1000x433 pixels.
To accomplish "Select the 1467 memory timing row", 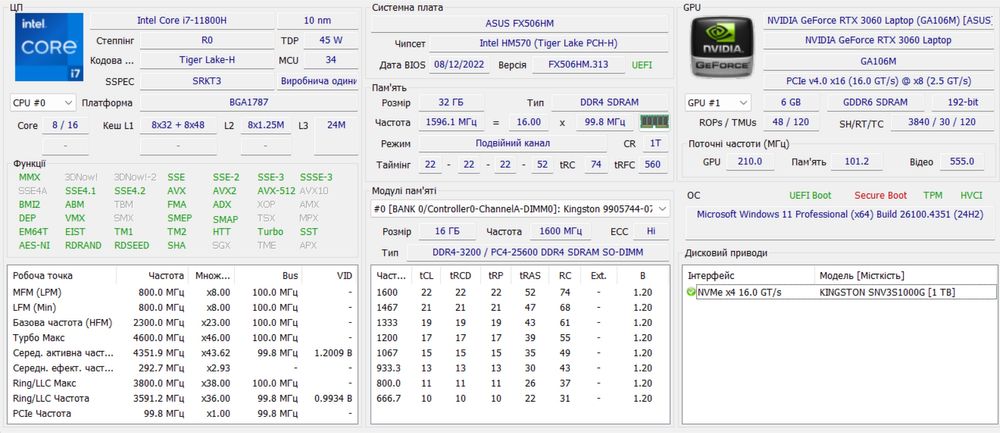I will tap(520, 307).
